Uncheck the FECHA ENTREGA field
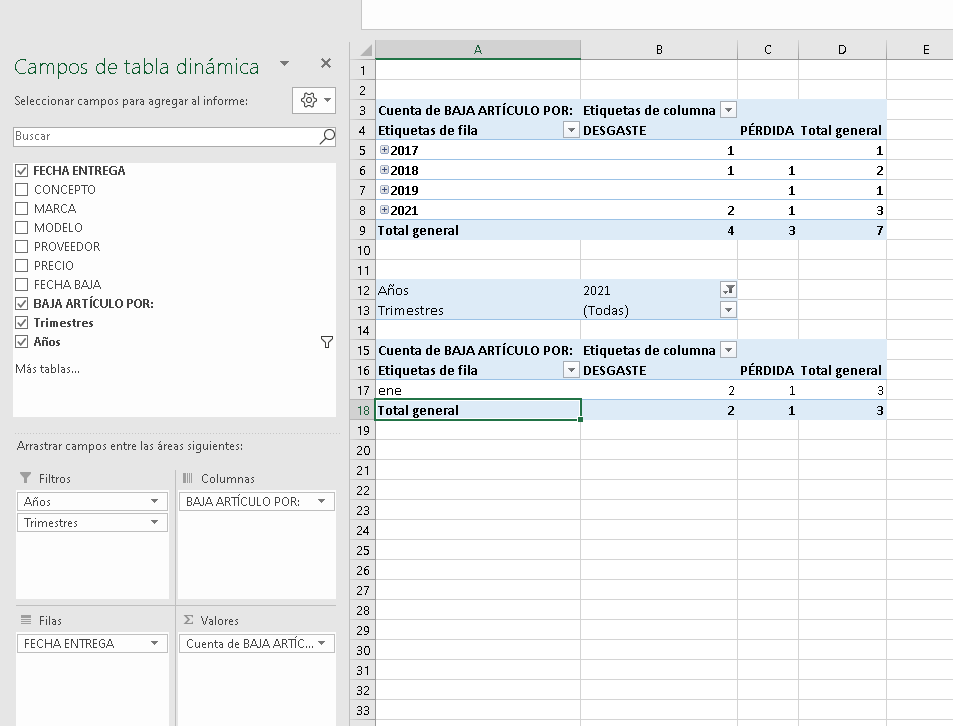Screen dimensions: 953x726 [22, 171]
